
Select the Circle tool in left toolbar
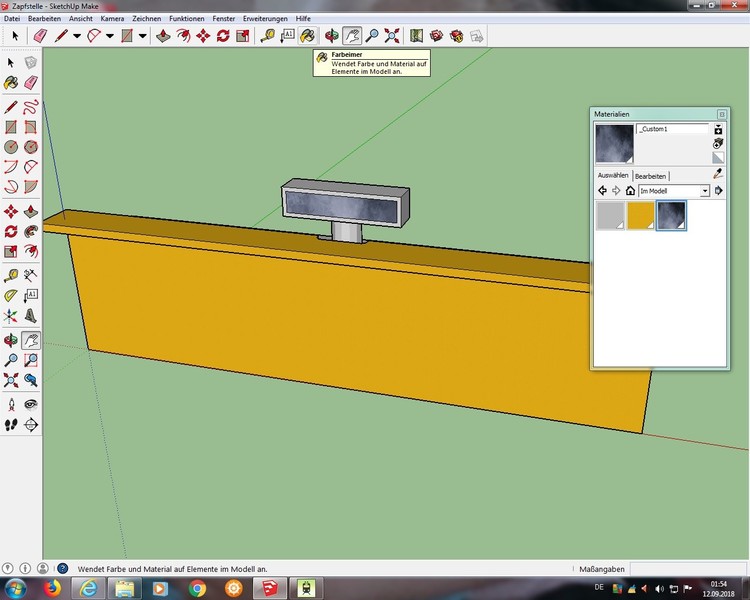tap(11, 146)
